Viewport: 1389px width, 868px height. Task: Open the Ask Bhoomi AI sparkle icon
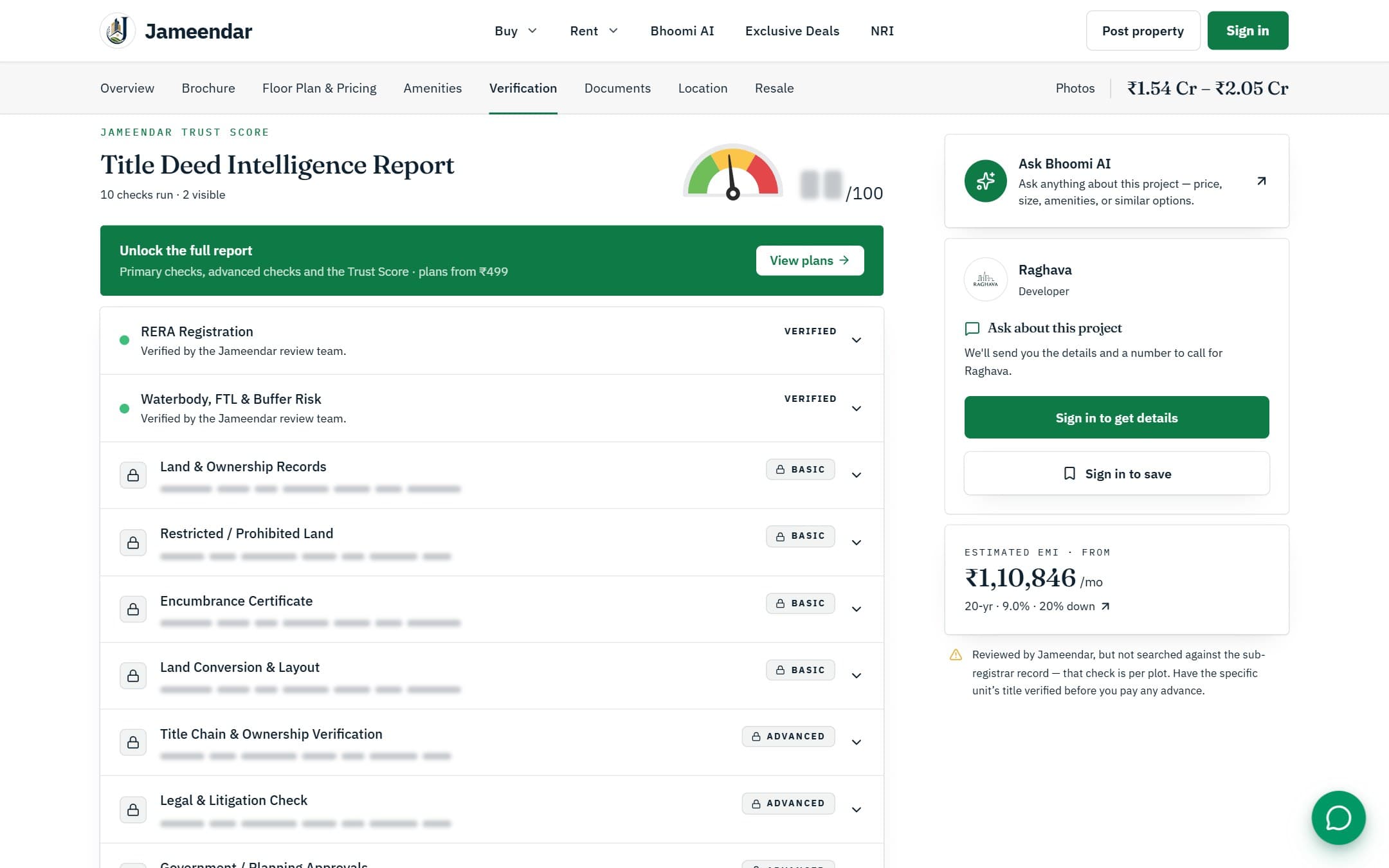coord(985,181)
